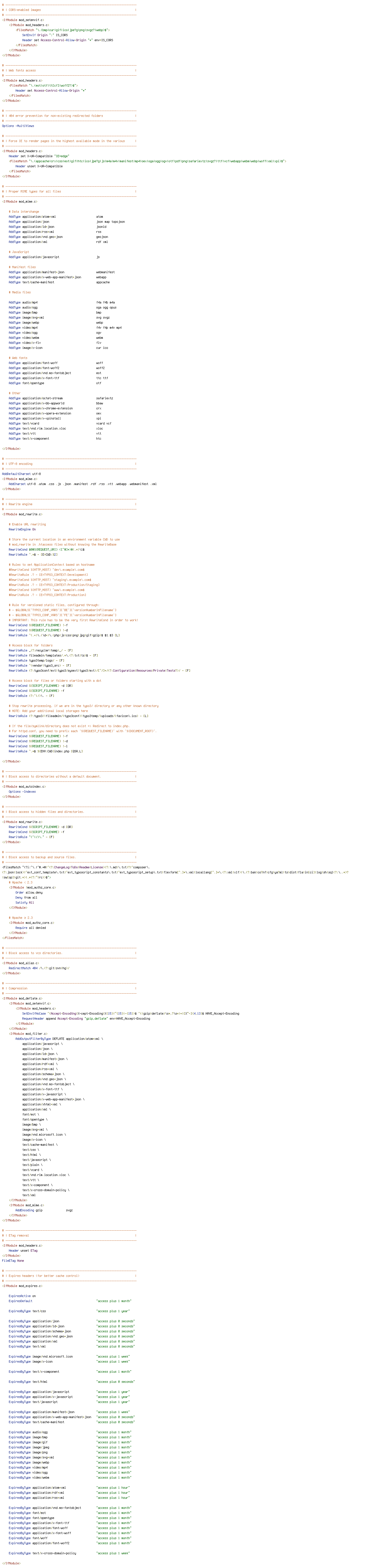This screenshot has height=1568, width=371.
Task: Click the '<IfModule mod_filter.c>' tag
Action: pyautogui.click(x=28, y=1034)
